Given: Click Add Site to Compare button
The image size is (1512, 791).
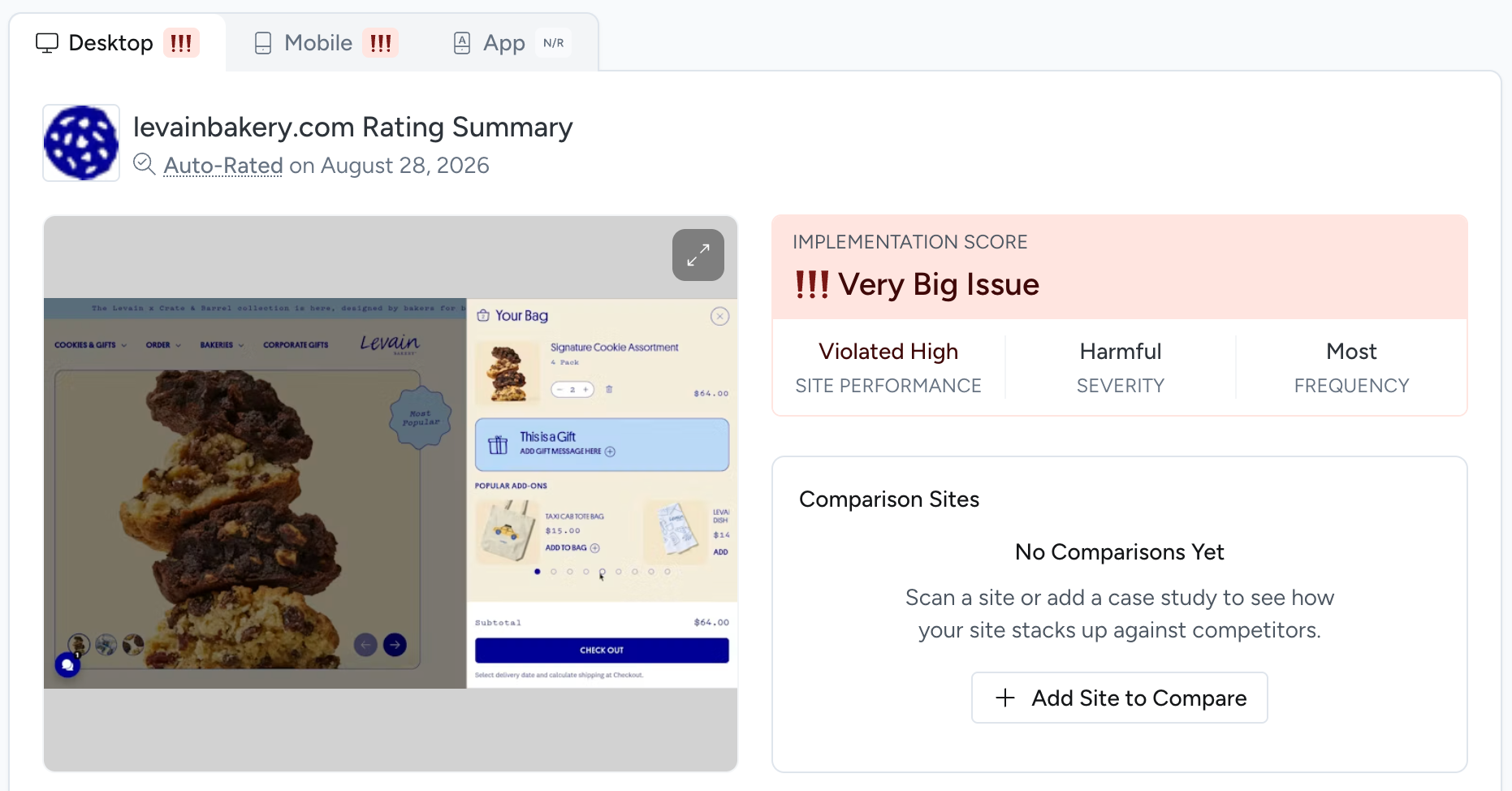Looking at the screenshot, I should [1120, 698].
